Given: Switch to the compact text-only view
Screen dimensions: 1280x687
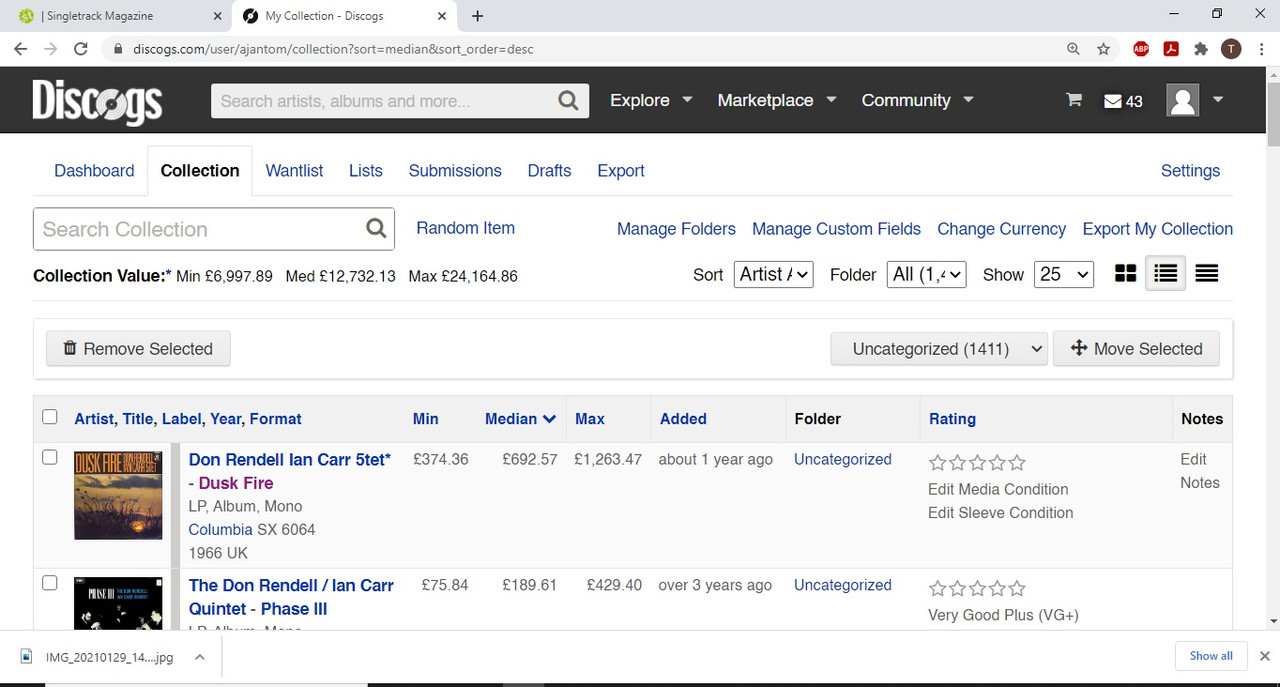Looking at the screenshot, I should pos(1207,274).
